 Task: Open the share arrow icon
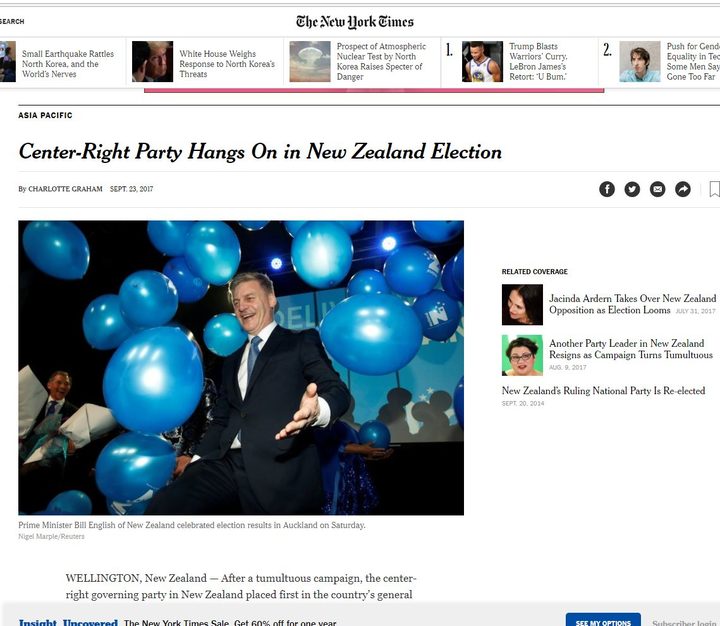(683, 189)
